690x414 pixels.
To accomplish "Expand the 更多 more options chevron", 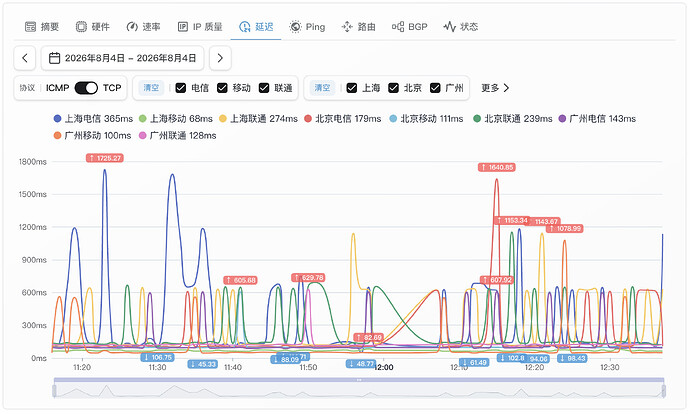I will [506, 88].
